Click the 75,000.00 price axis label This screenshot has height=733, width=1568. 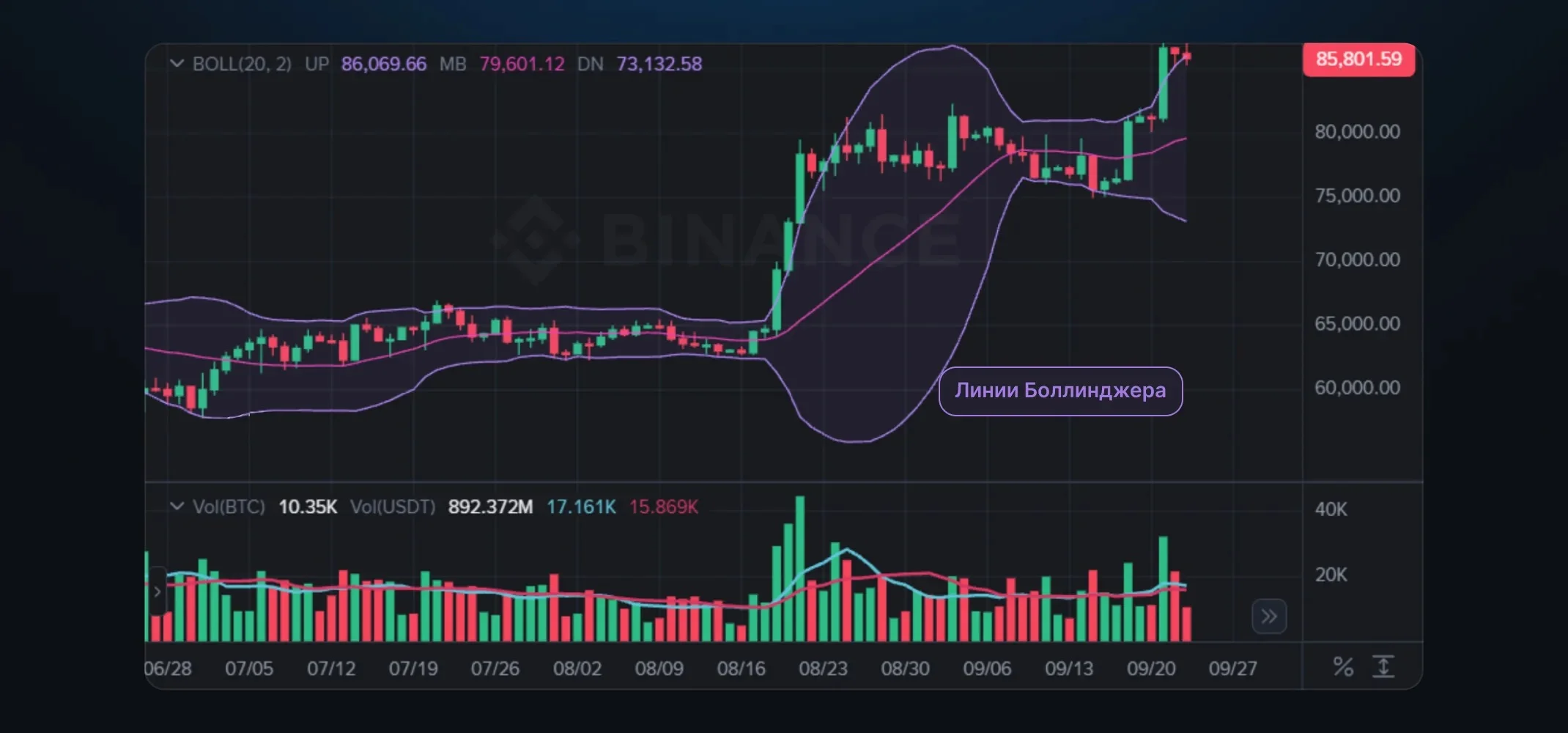[1357, 196]
